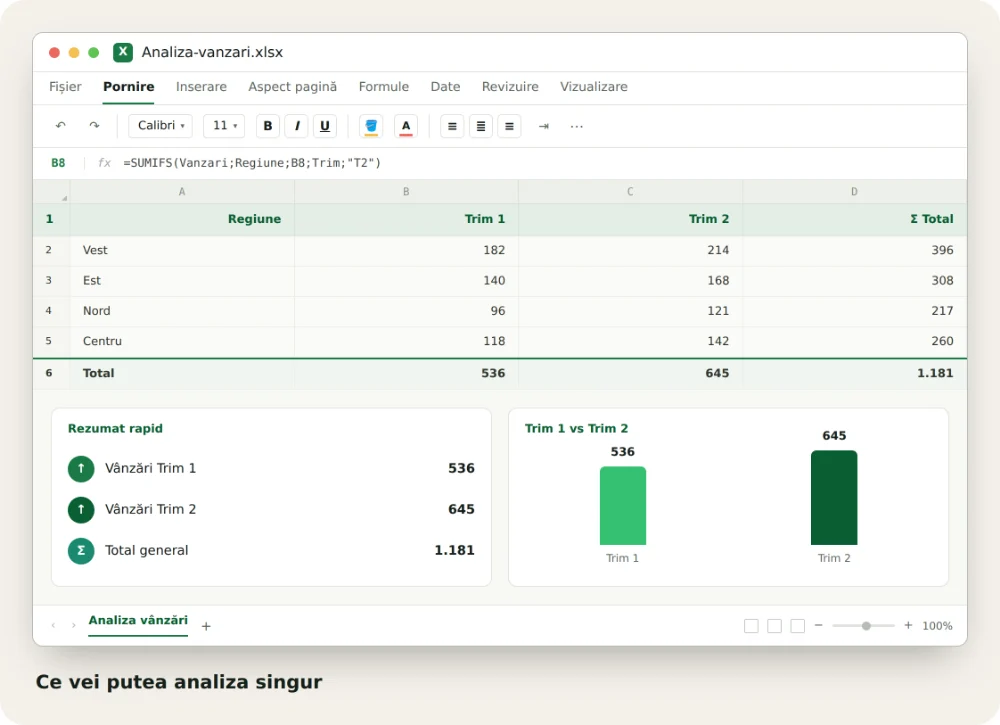Screen dimensions: 1000x725
Task: Click the Regiune header cell
Action: 182,219
